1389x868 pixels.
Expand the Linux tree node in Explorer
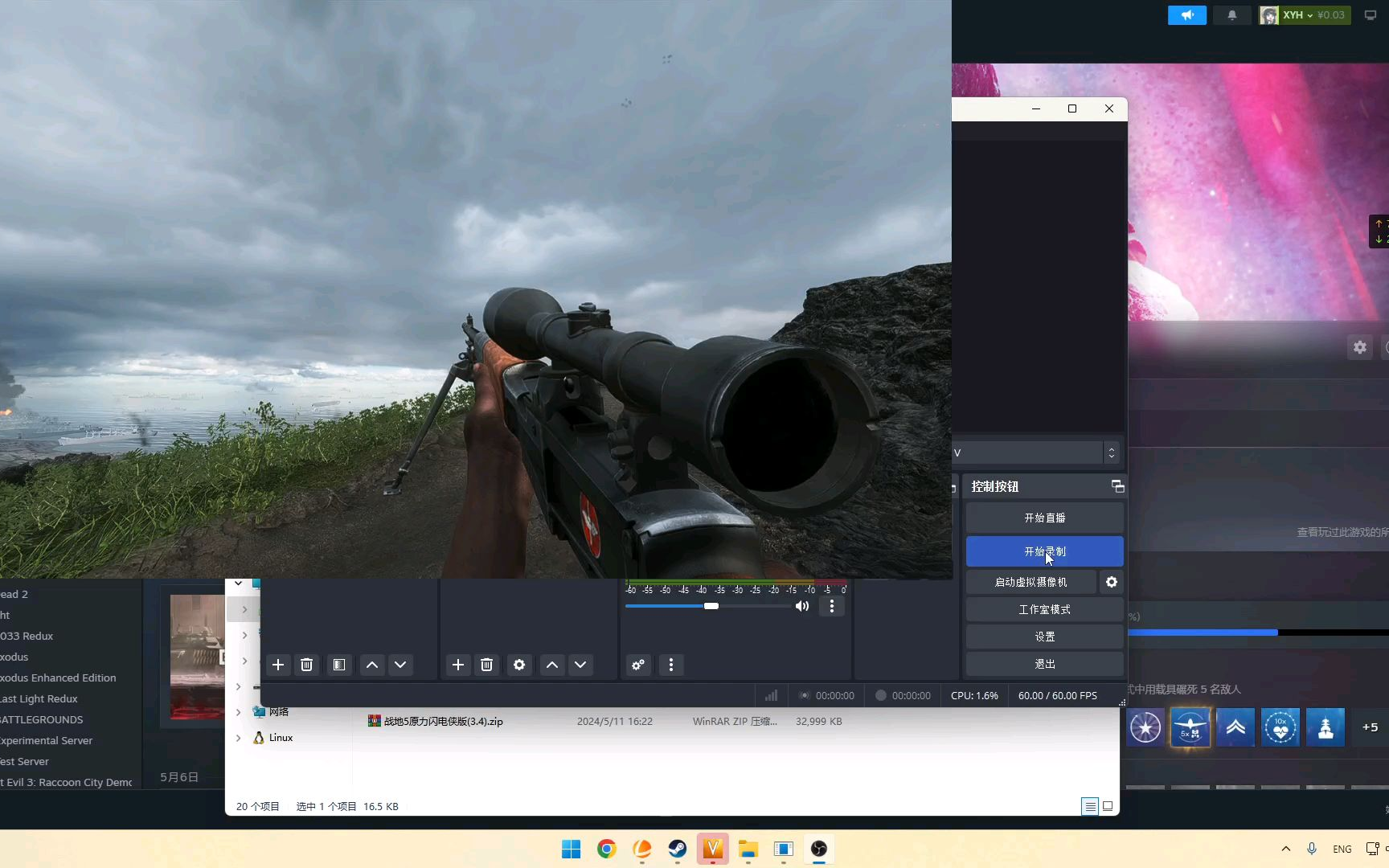(238, 738)
